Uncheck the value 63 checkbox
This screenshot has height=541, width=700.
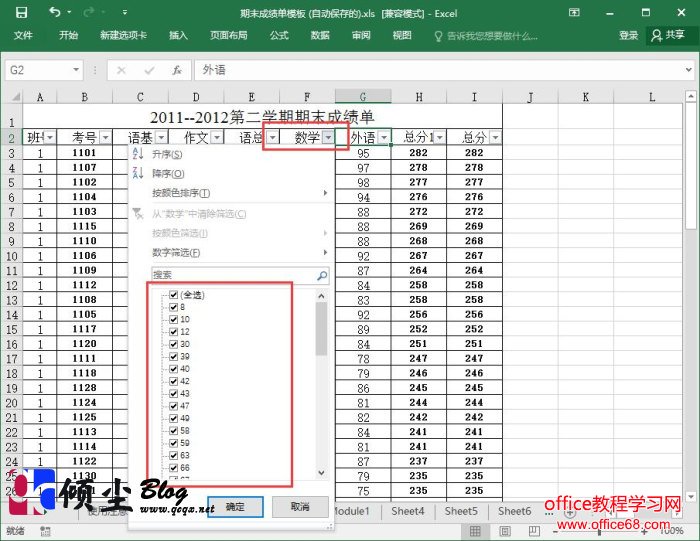tap(174, 455)
